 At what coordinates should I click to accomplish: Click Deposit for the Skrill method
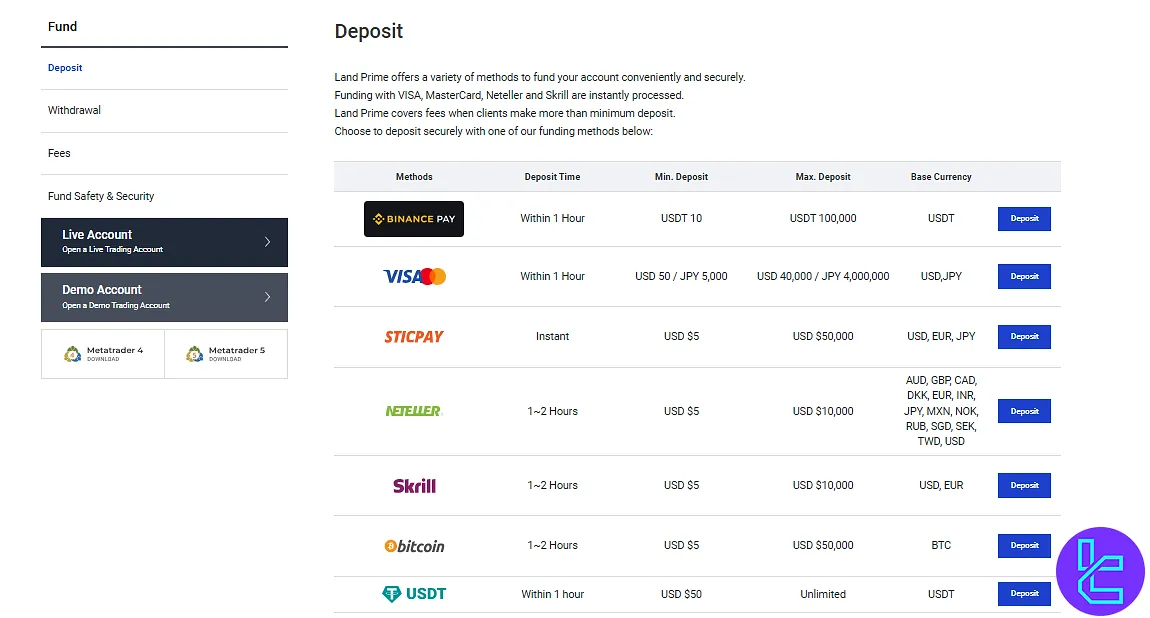[1023, 485]
